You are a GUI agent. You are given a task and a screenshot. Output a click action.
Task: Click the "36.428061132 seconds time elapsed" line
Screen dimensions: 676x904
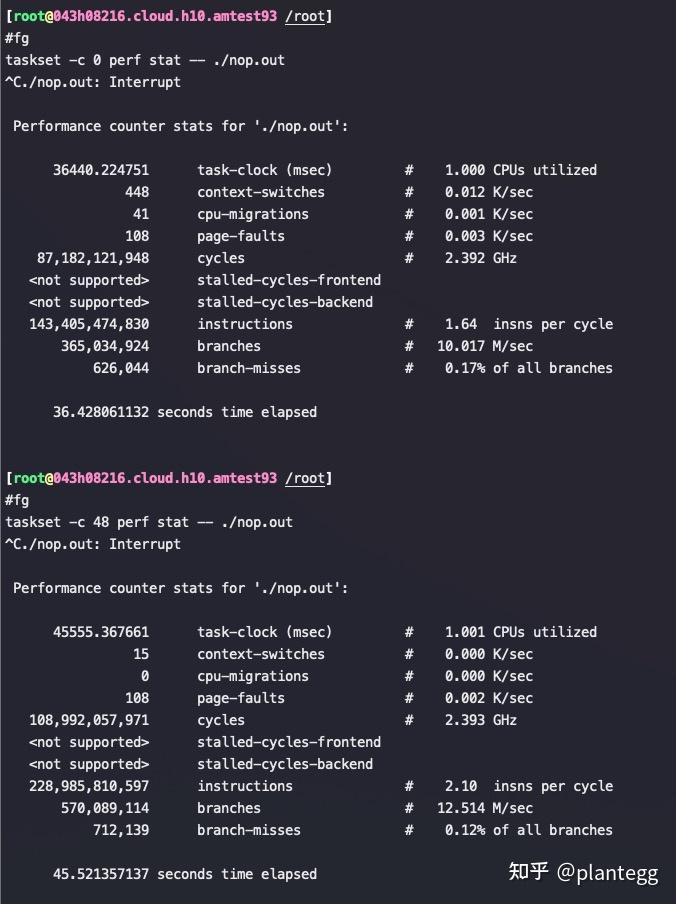pos(185,412)
